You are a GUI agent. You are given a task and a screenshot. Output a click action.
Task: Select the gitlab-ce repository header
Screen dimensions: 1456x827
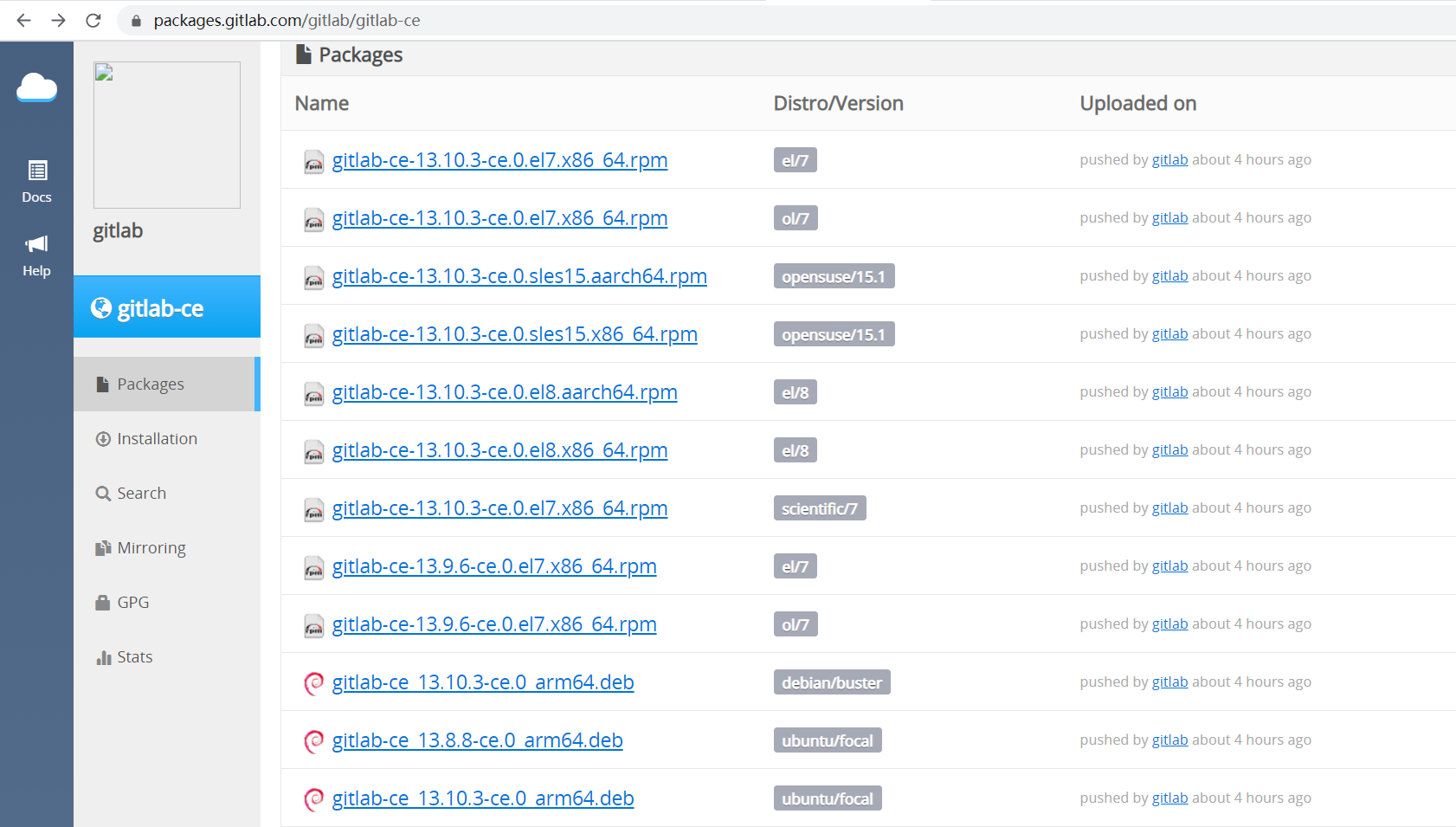click(x=167, y=307)
